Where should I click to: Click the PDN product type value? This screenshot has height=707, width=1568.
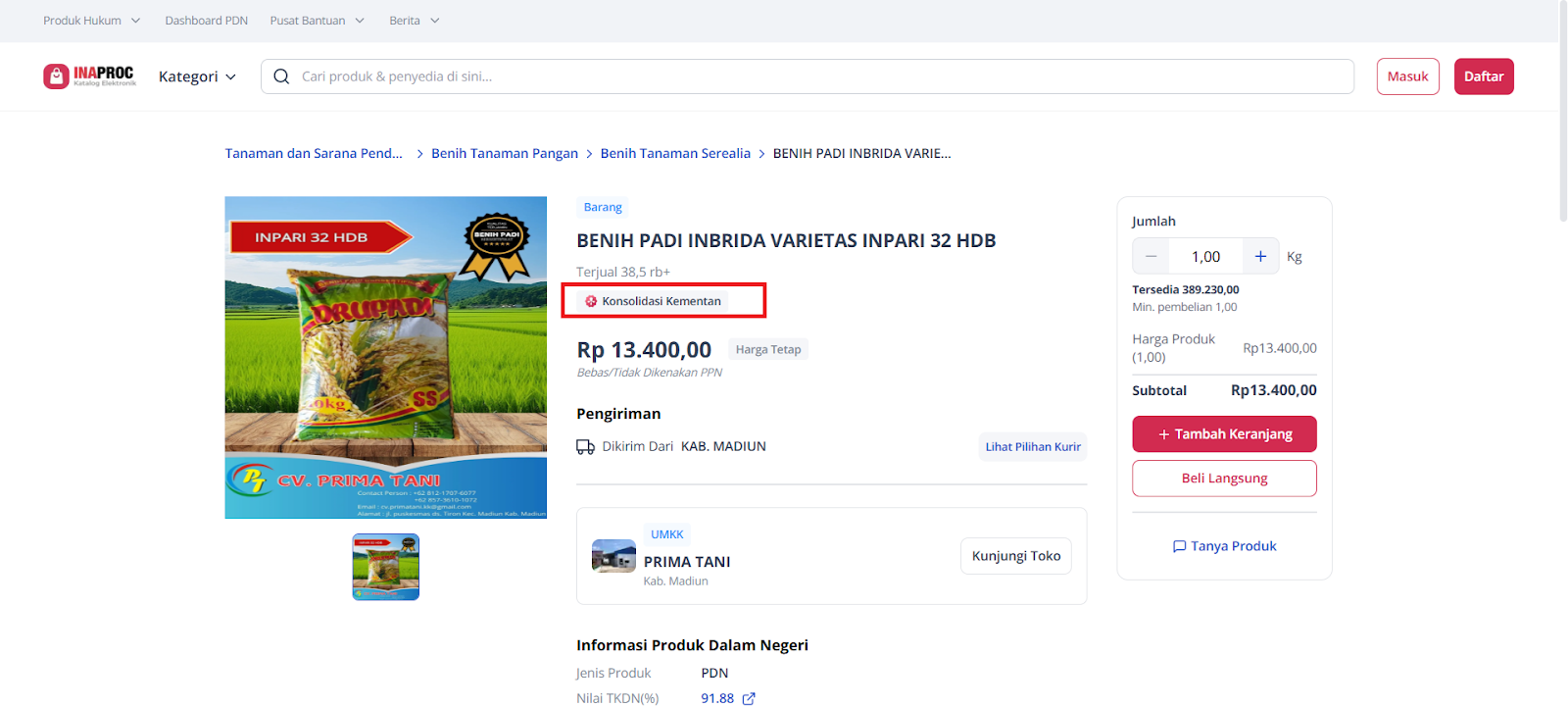(x=714, y=674)
